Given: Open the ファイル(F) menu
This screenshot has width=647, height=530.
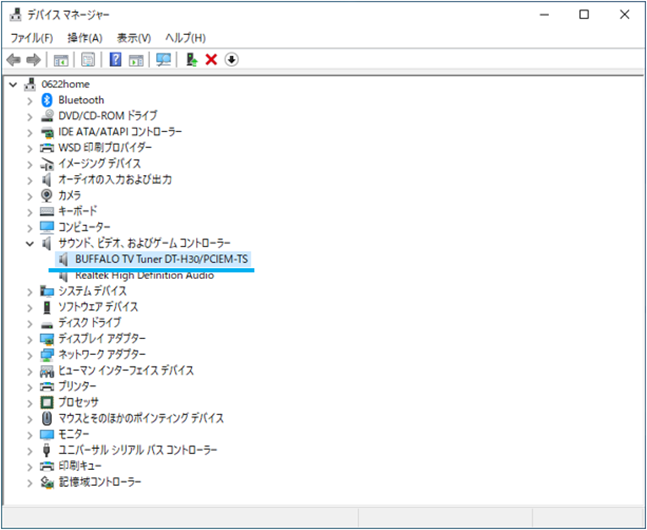Looking at the screenshot, I should [x=31, y=38].
